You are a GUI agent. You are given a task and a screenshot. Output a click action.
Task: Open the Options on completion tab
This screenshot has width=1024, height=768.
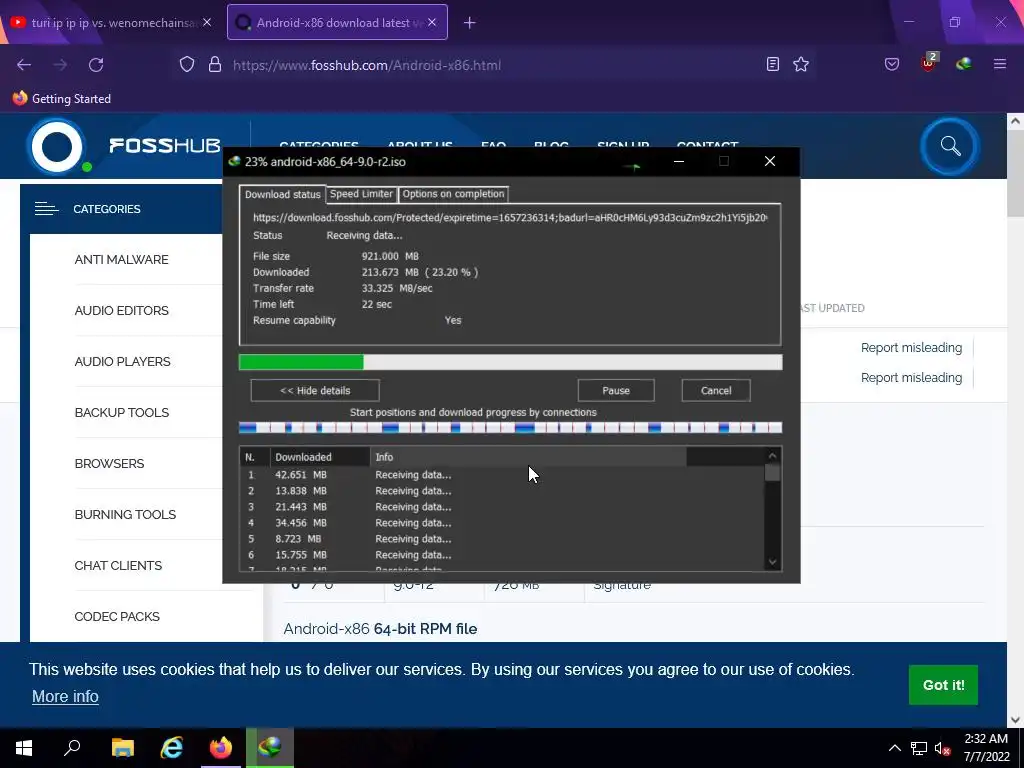coord(453,194)
